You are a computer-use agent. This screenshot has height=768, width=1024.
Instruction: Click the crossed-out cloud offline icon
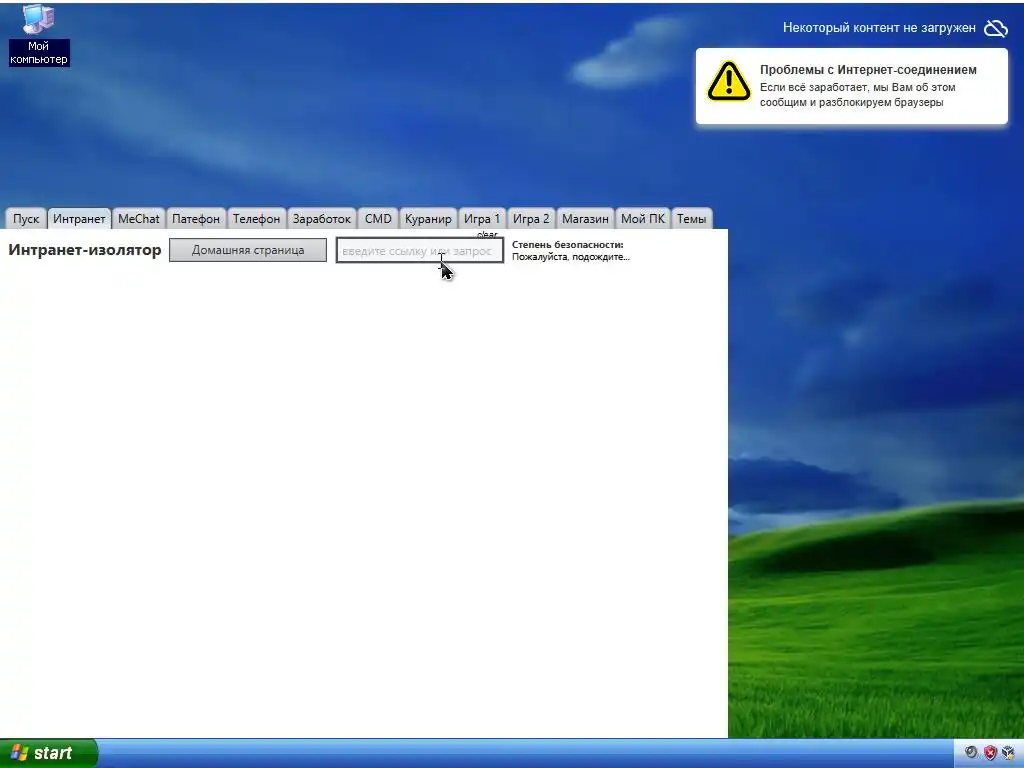996,28
